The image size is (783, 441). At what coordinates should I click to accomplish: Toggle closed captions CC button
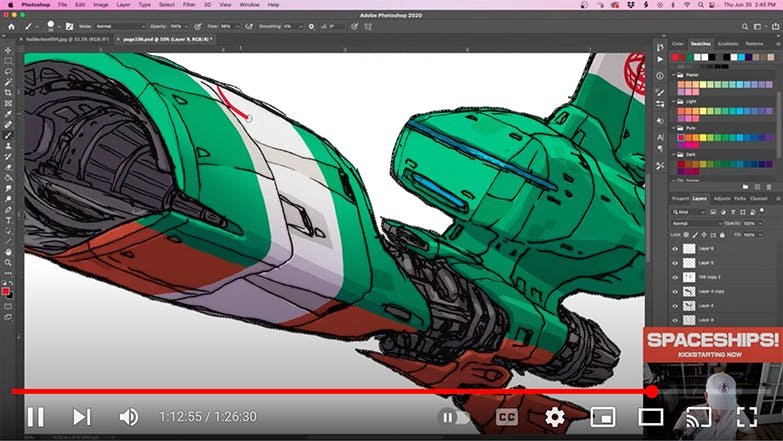coord(506,417)
